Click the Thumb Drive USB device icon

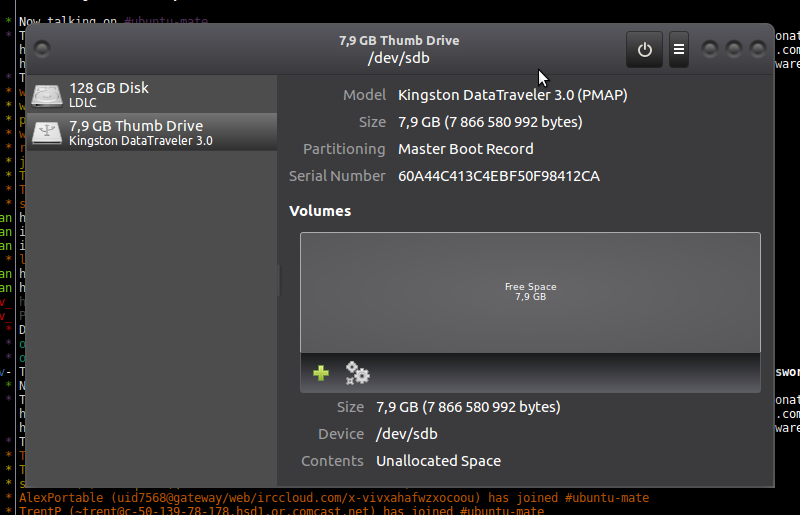point(47,133)
